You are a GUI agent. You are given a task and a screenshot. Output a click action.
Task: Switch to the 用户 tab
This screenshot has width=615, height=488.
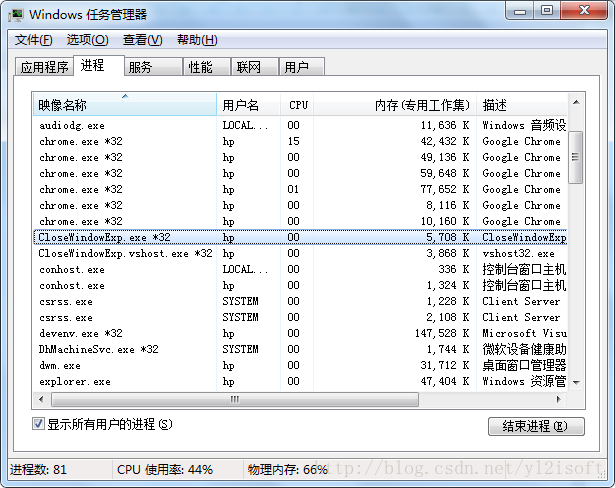pyautogui.click(x=301, y=67)
